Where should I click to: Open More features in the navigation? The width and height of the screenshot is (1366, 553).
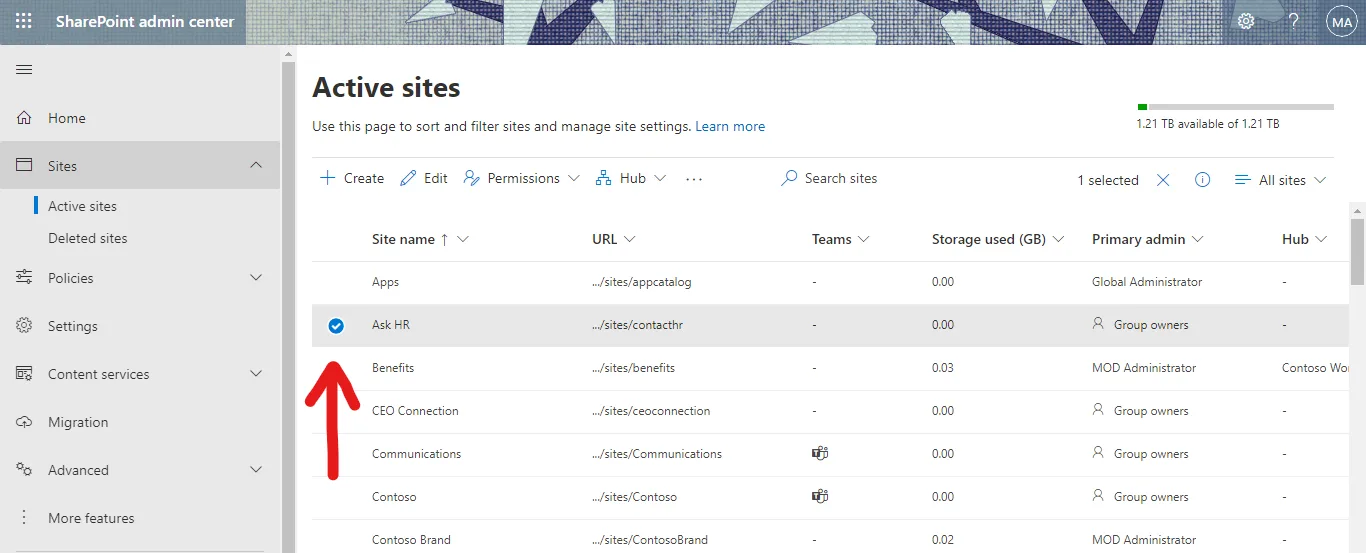click(x=91, y=518)
